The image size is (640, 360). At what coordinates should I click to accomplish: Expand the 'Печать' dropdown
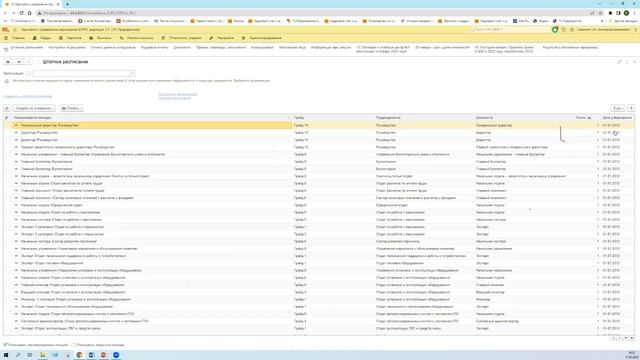click(x=71, y=108)
